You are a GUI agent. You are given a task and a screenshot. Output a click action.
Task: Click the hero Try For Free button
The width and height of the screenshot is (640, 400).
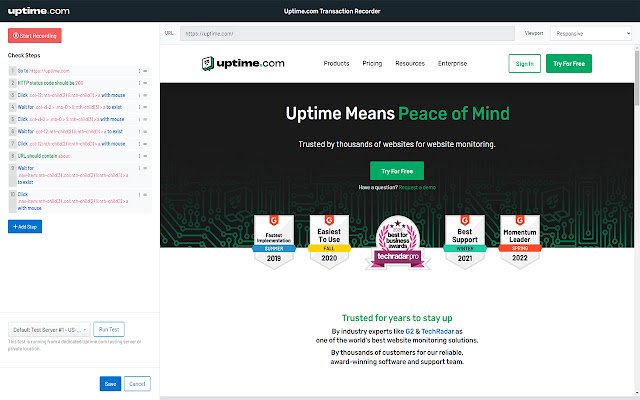pyautogui.click(x=397, y=171)
